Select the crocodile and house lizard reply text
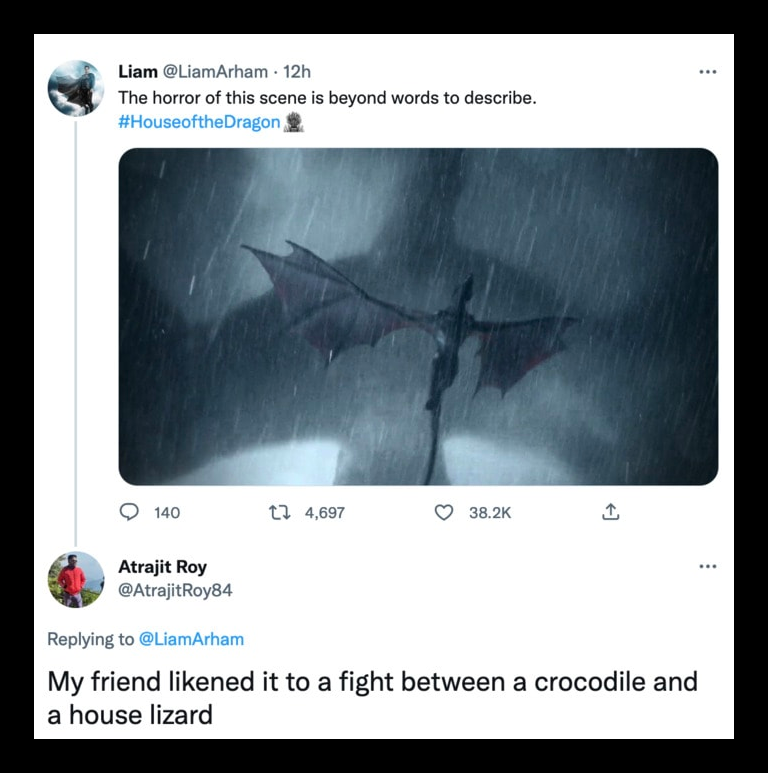 coord(373,698)
